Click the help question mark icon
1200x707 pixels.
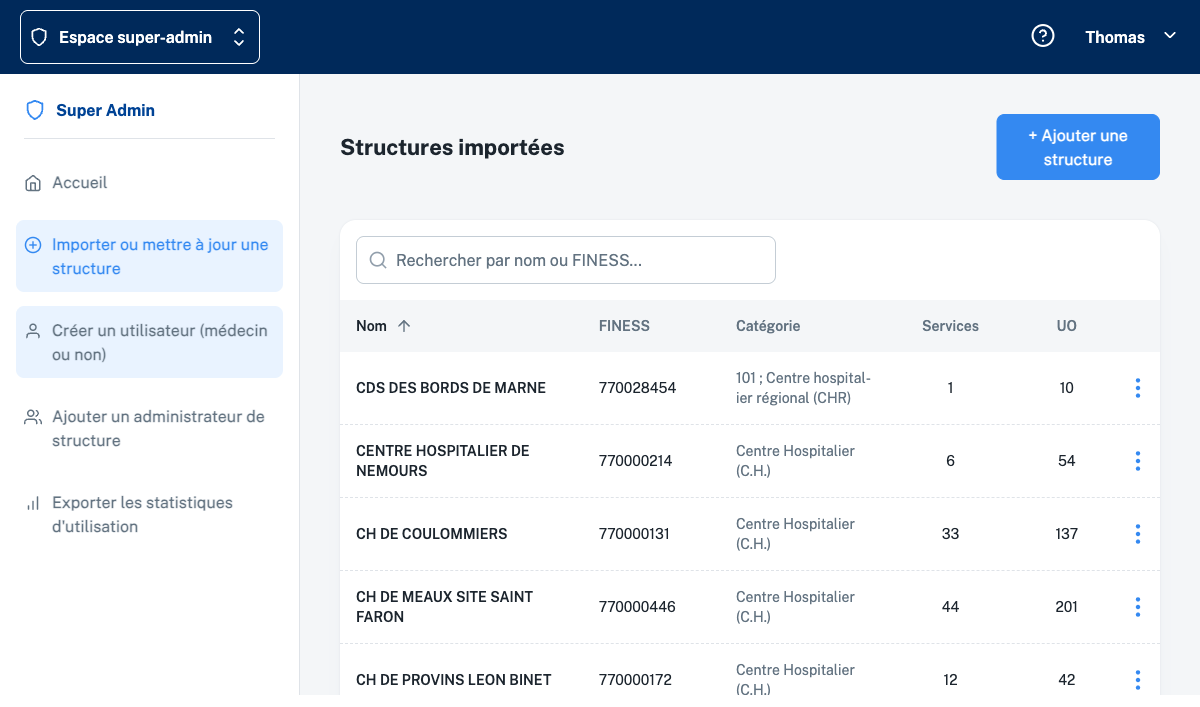pos(1043,37)
